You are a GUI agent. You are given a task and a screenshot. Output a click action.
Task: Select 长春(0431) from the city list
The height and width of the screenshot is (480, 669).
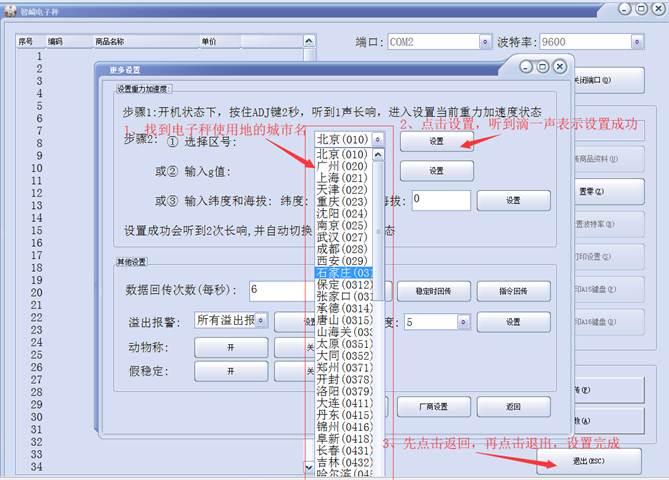click(x=343, y=450)
